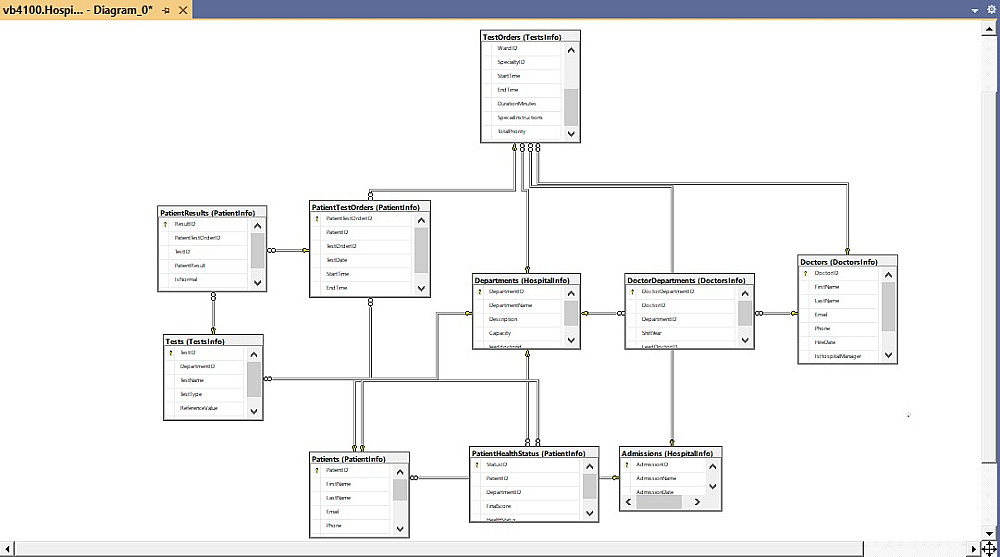Screen dimensions: 1000x557
Task: Select the SpecialInstructions column in TestOrders
Action: [522, 117]
